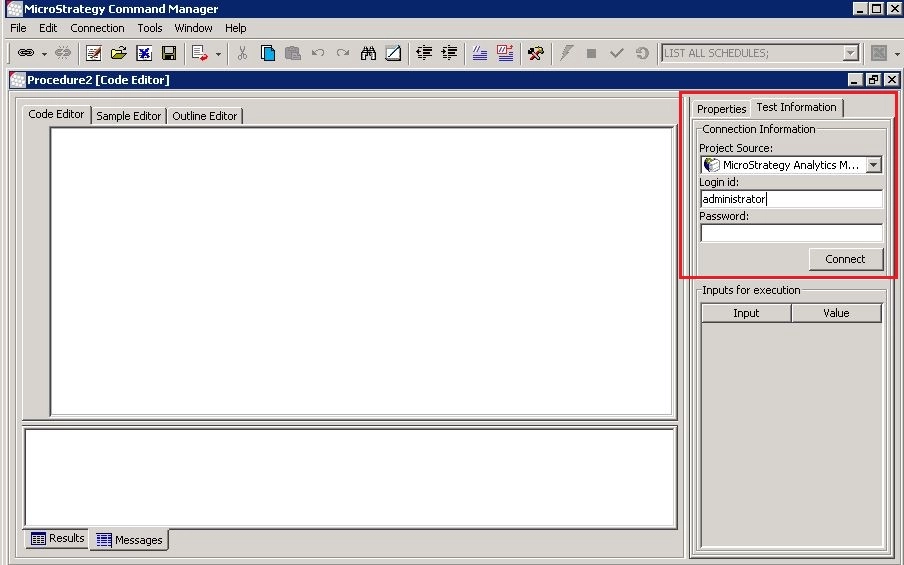Click the open folder icon

tap(118, 53)
